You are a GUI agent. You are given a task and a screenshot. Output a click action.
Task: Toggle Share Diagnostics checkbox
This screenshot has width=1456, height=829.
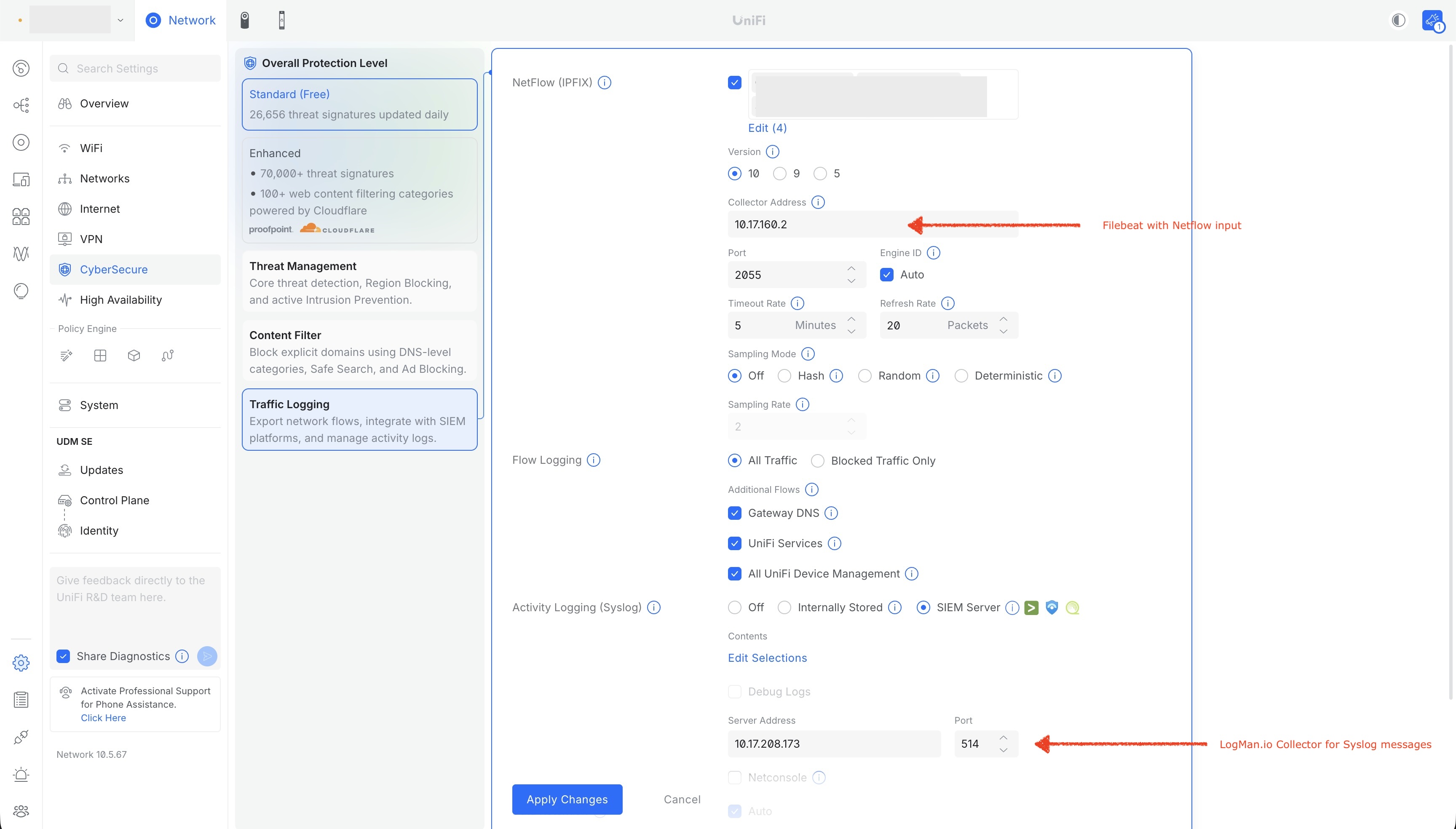click(x=63, y=656)
